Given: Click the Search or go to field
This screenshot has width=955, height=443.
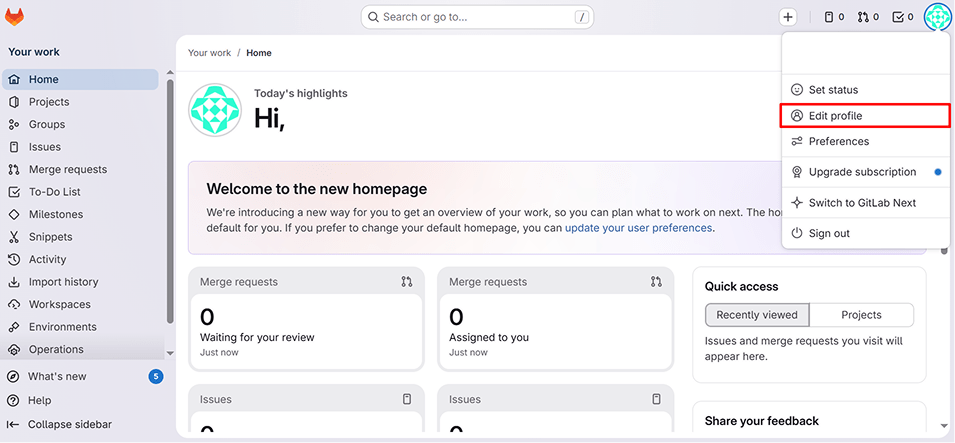Looking at the screenshot, I should click(476, 17).
